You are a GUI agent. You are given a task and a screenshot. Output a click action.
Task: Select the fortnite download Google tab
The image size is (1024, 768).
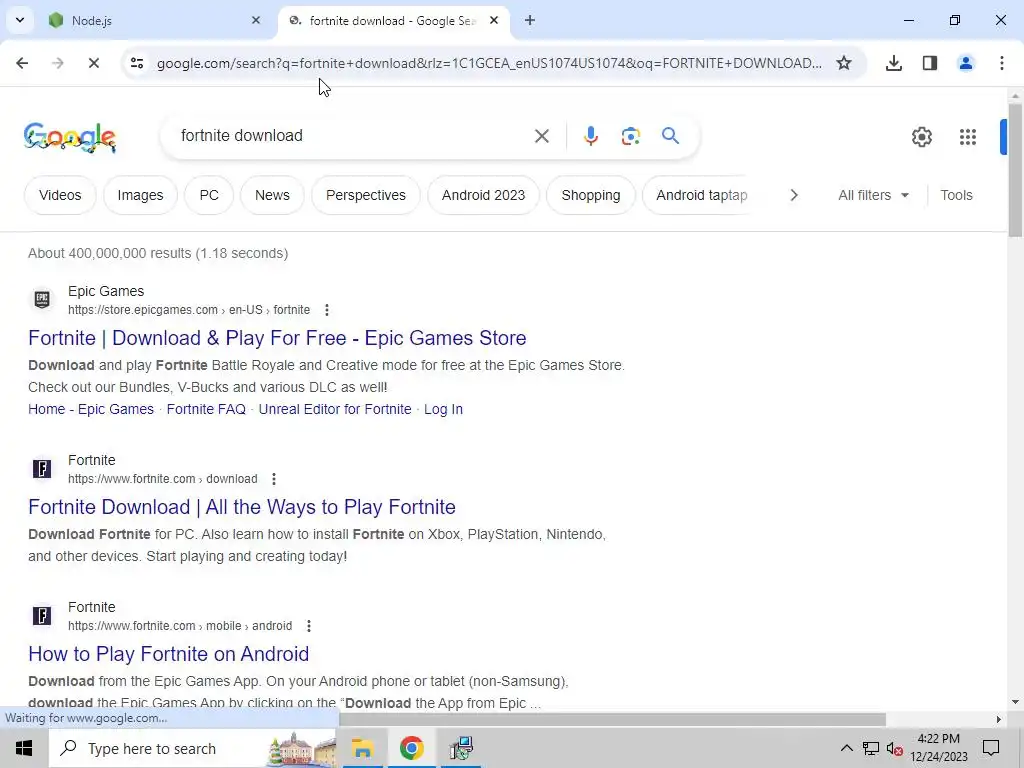pyautogui.click(x=394, y=20)
